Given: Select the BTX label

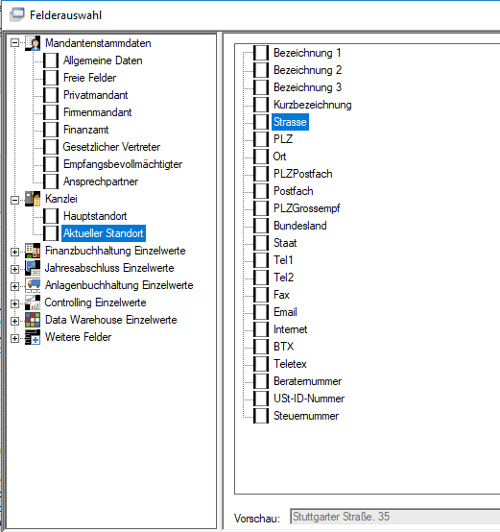Looking at the screenshot, I should click(284, 347).
